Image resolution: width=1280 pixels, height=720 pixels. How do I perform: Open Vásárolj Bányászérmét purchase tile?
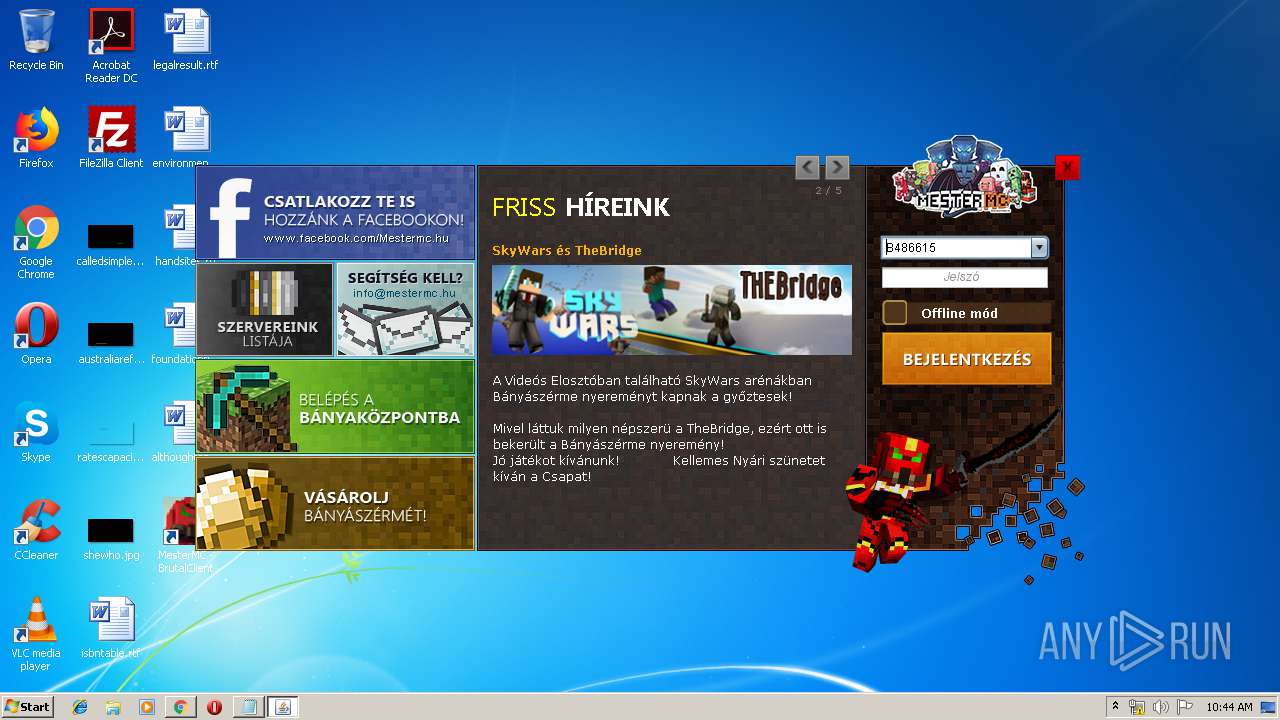[335, 503]
